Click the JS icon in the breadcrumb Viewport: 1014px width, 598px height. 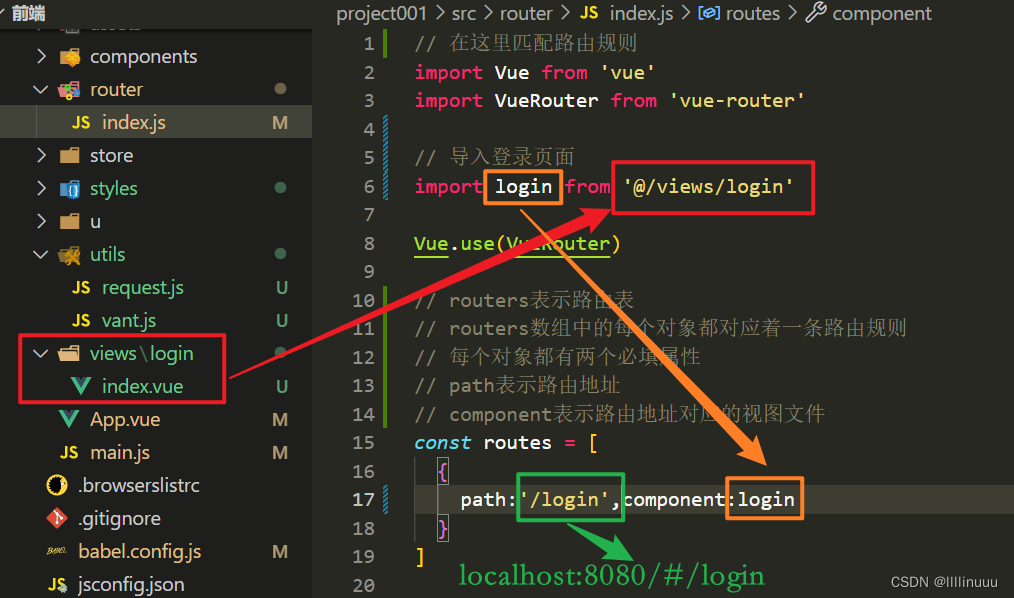click(x=588, y=13)
